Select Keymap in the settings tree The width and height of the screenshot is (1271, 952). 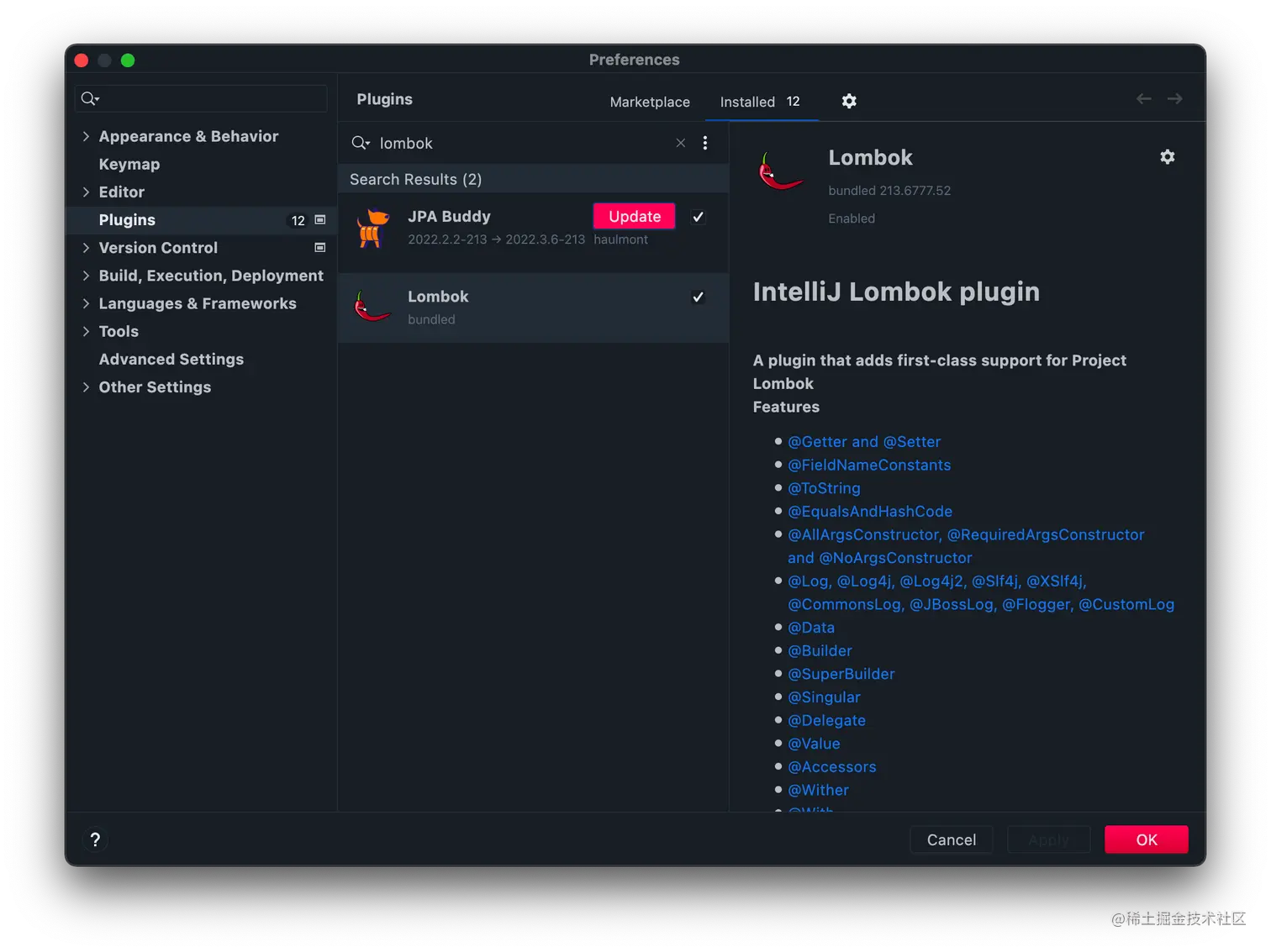point(129,164)
